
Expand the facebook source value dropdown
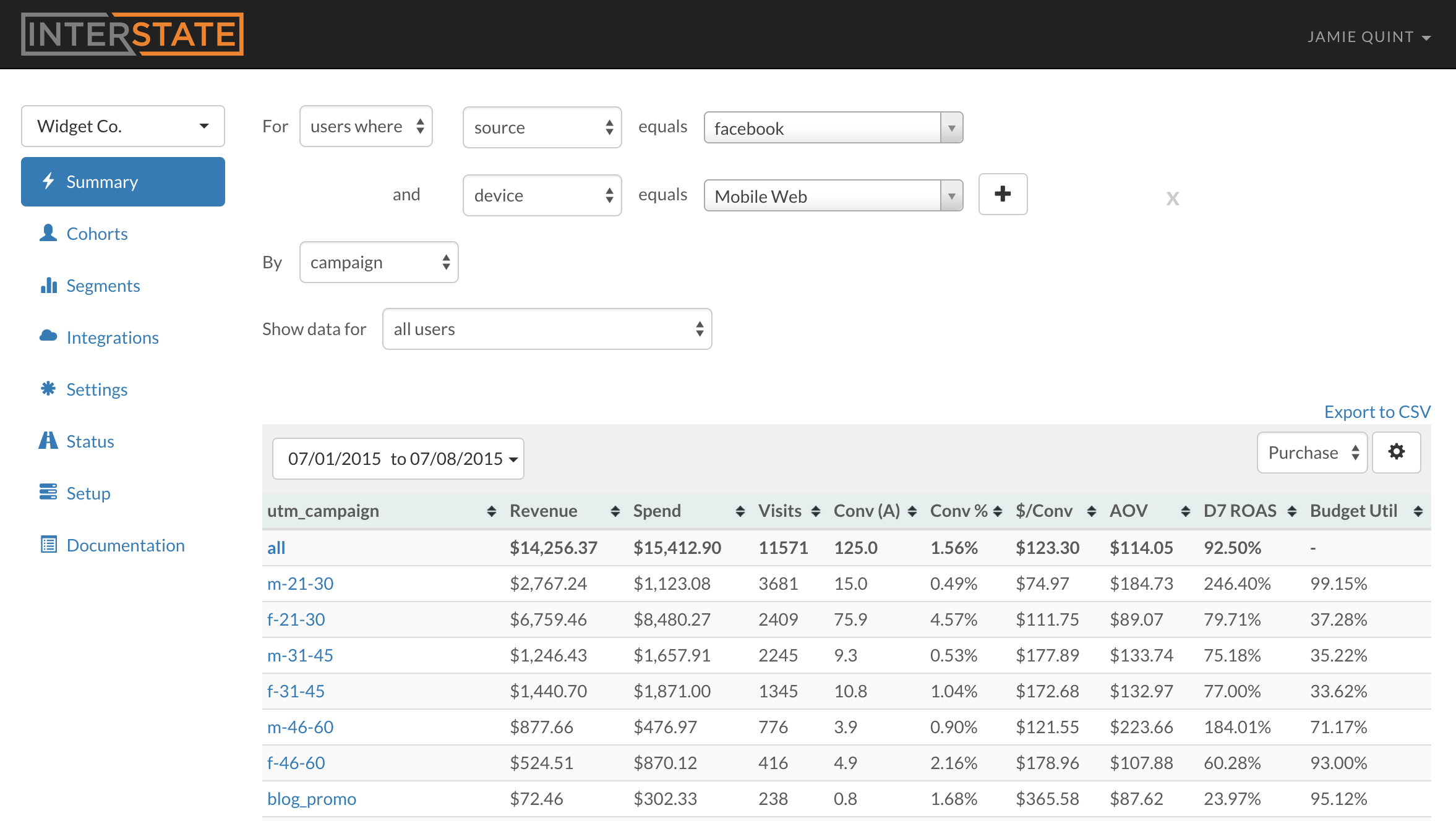pos(951,128)
